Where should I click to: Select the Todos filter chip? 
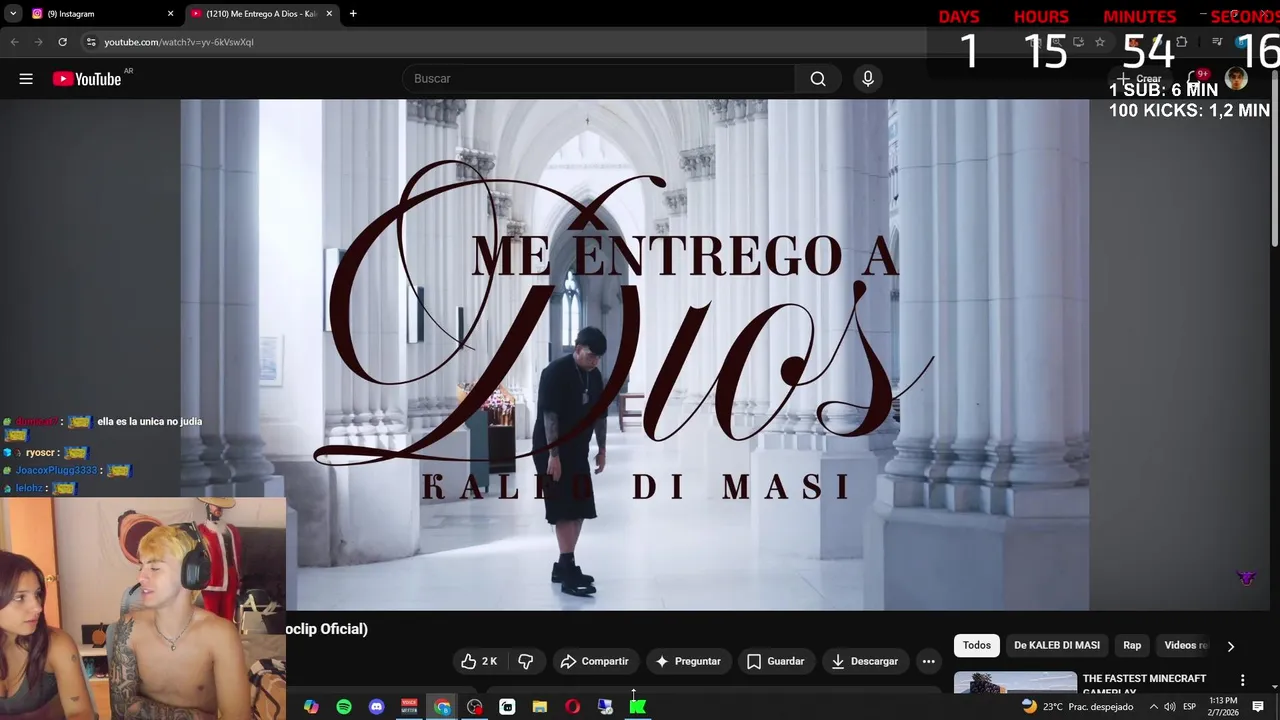[977, 646]
